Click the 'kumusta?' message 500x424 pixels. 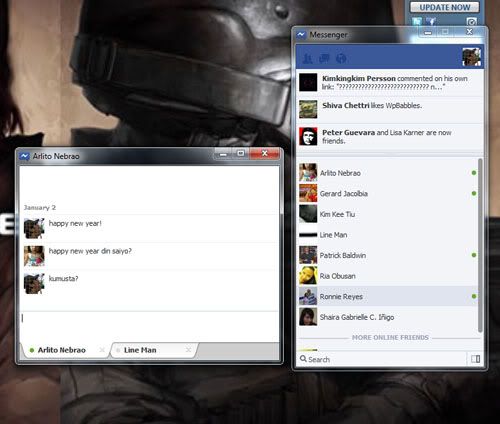click(x=63, y=279)
